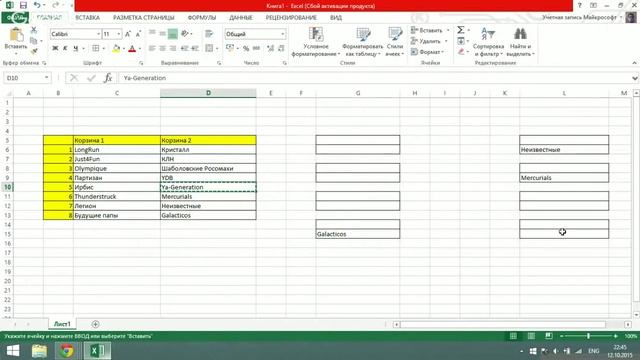Collapse the ribbon with the chevron
The image size is (640, 360).
[634, 63]
